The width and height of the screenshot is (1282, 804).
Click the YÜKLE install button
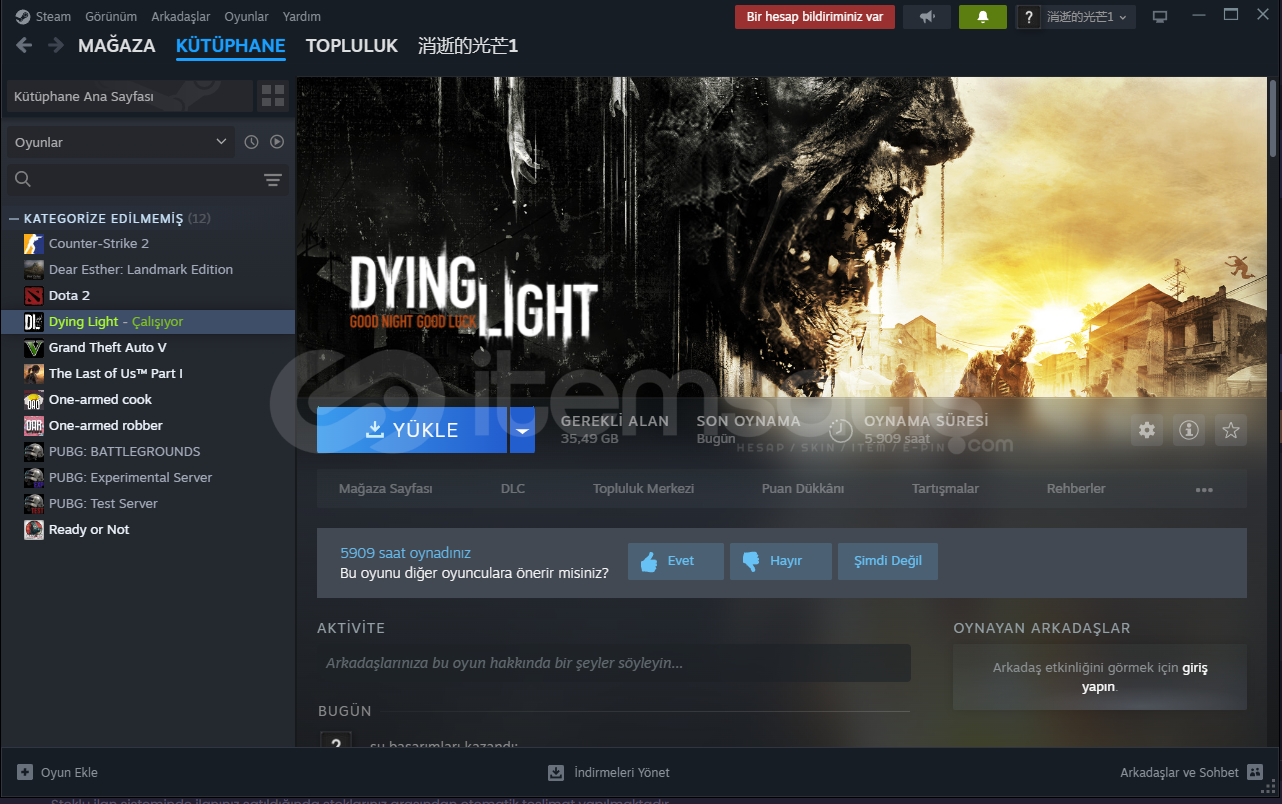pyautogui.click(x=412, y=430)
